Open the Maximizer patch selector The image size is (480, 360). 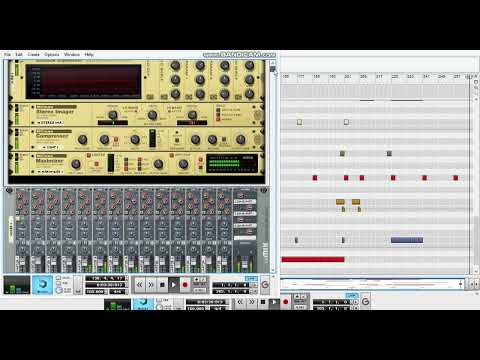coord(49,171)
